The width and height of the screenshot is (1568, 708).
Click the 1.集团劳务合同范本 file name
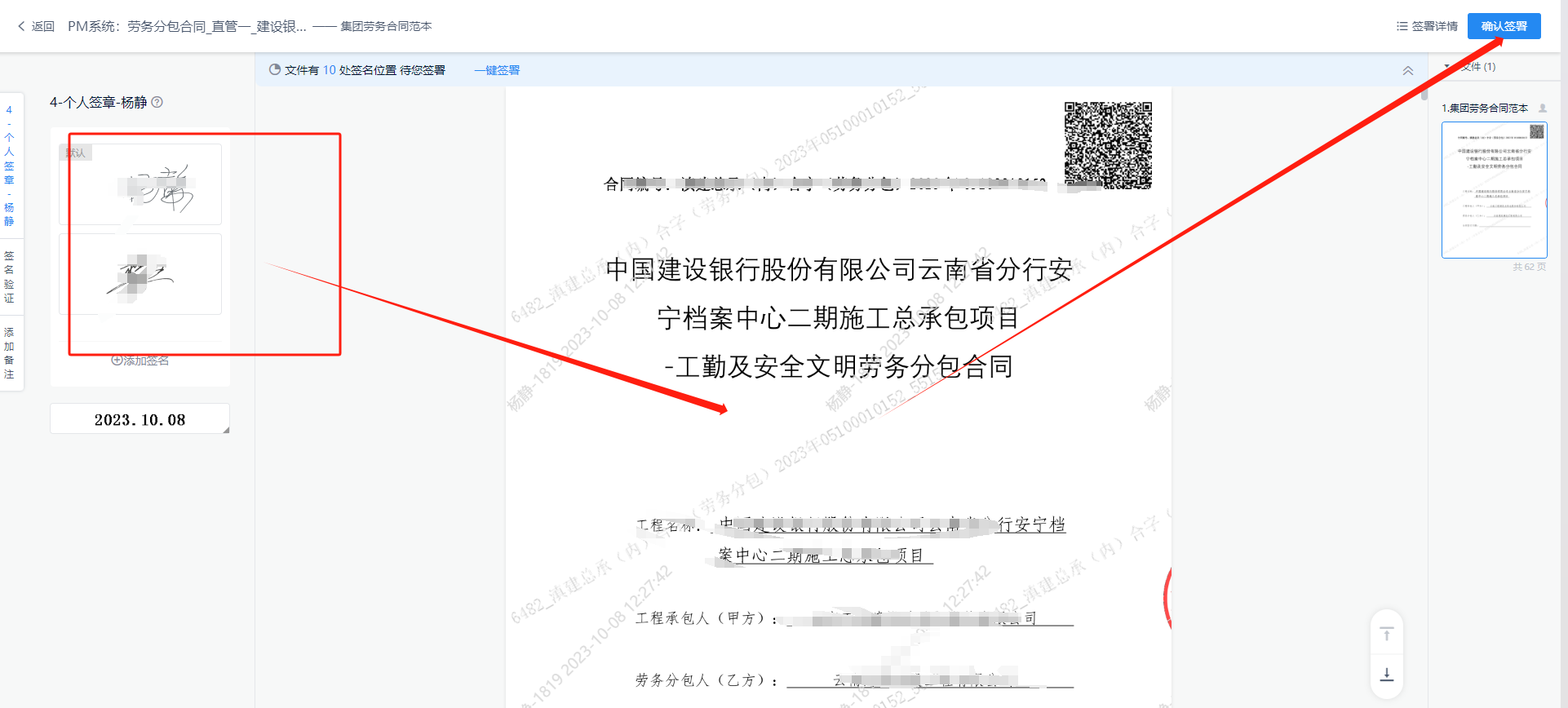click(1484, 108)
